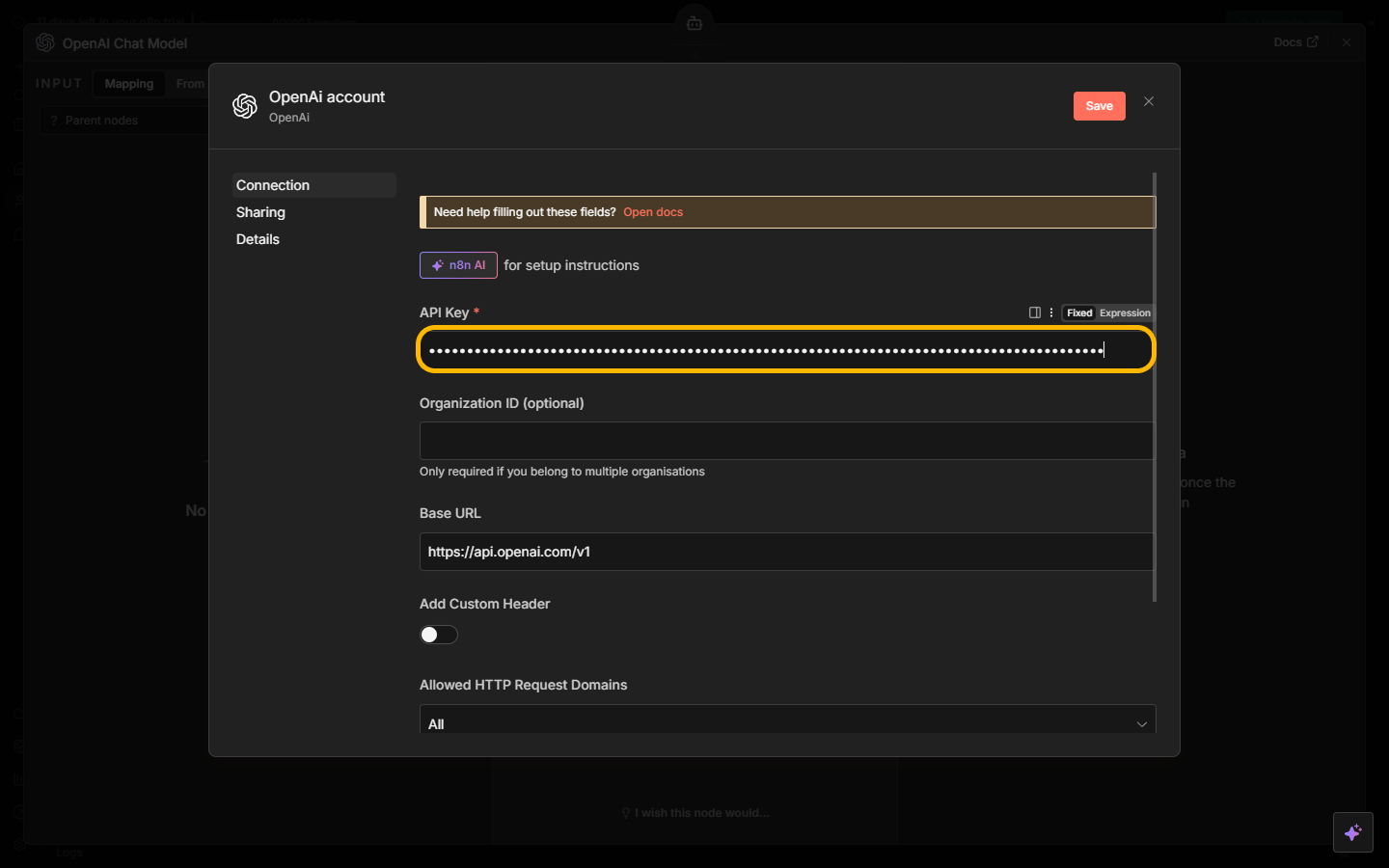Save the OpenAi credential
Image resolution: width=1389 pixels, height=868 pixels.
(x=1099, y=106)
